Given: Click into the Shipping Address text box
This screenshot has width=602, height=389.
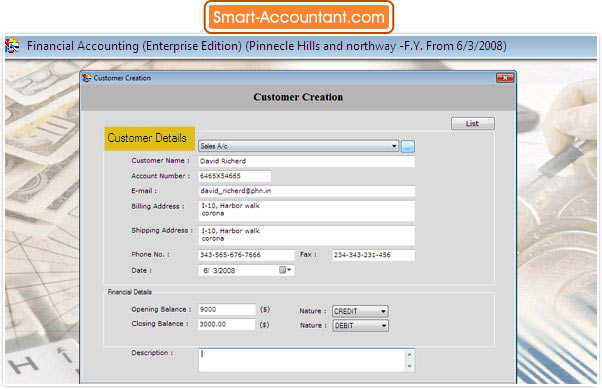Looking at the screenshot, I should pos(306,235).
